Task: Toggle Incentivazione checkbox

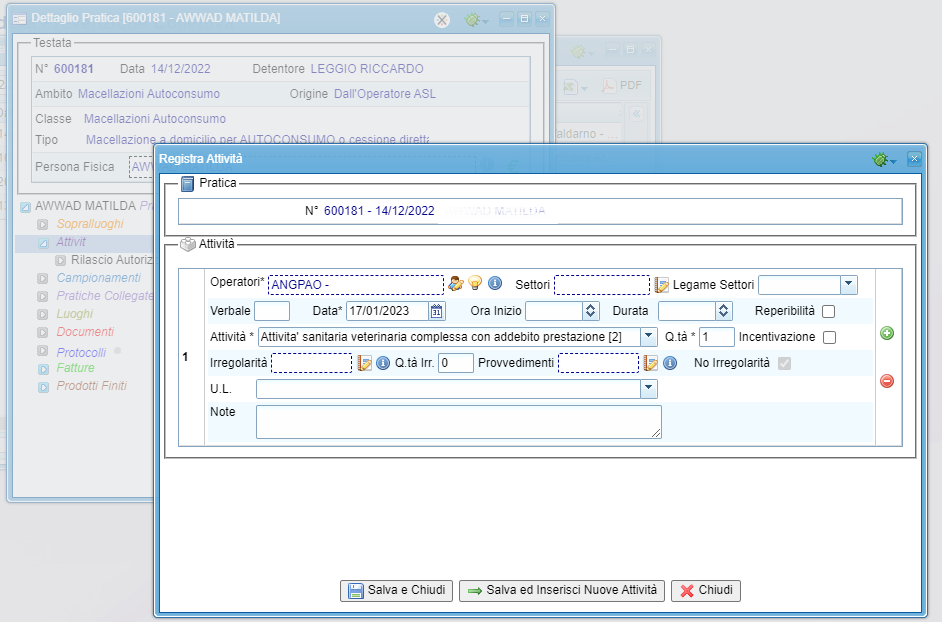Action: pyautogui.click(x=830, y=337)
